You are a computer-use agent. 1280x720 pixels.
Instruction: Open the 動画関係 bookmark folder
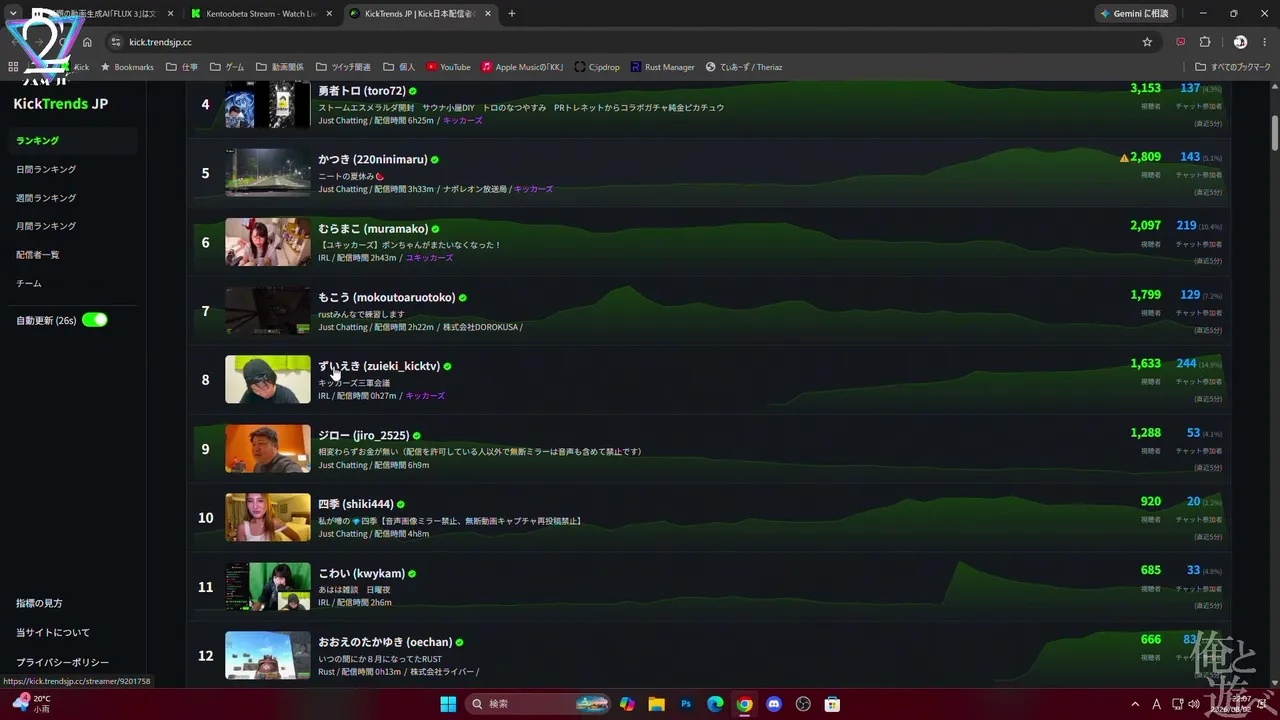(x=279, y=67)
